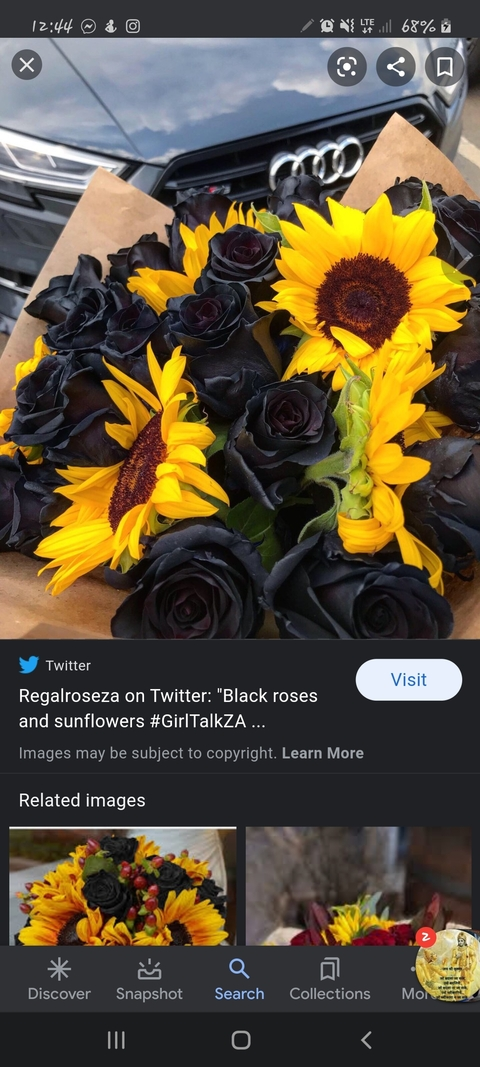Open Regalroseza on Twitter title link
The image size is (480, 1067).
(x=168, y=708)
